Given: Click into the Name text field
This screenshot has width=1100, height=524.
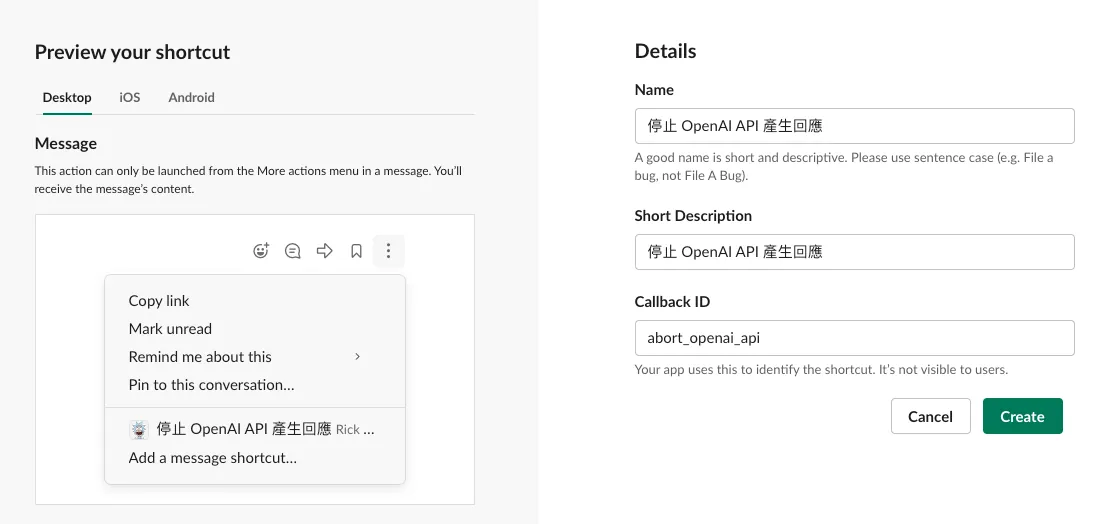Looking at the screenshot, I should tap(854, 126).
